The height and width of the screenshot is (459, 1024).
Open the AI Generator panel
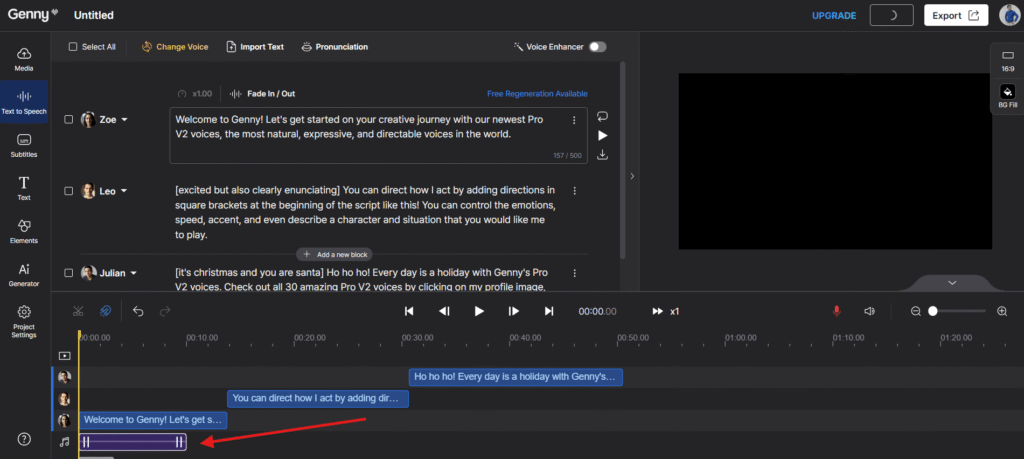pyautogui.click(x=24, y=274)
